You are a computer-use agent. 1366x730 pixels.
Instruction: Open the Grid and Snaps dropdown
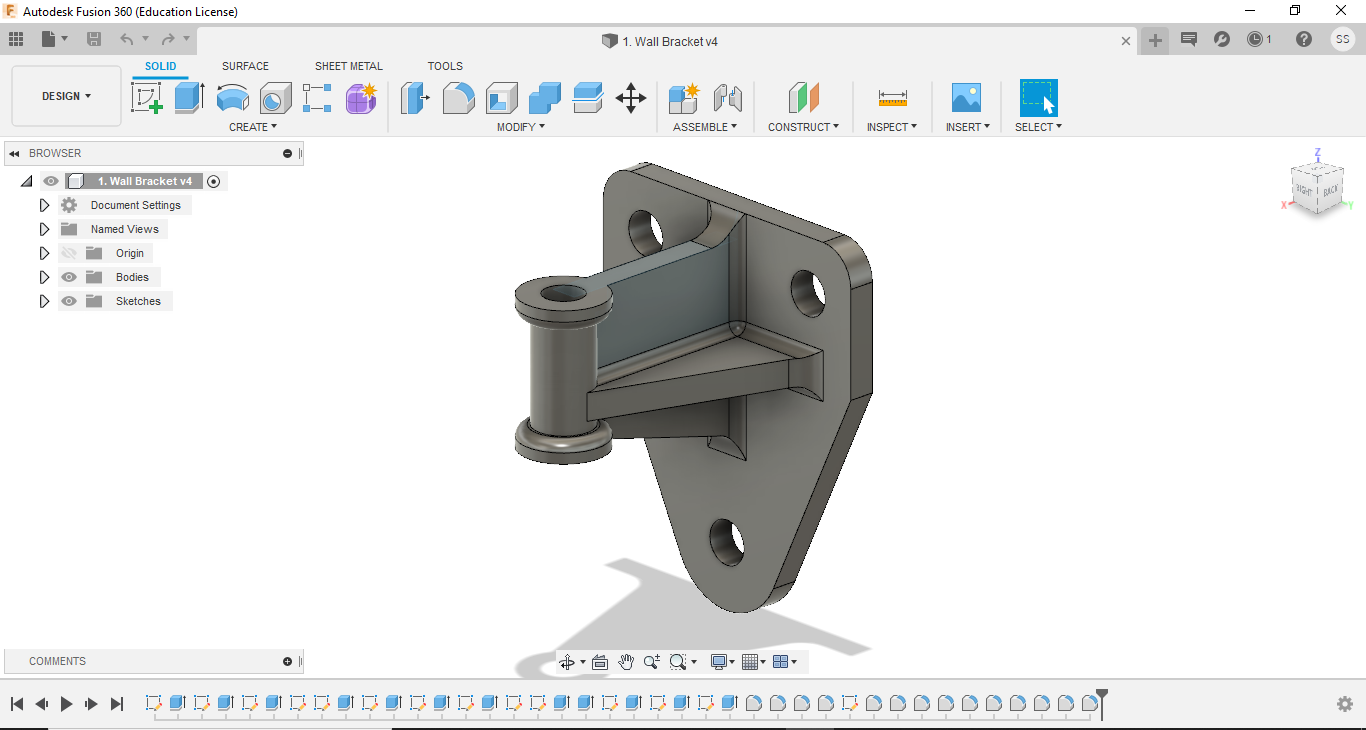point(754,662)
